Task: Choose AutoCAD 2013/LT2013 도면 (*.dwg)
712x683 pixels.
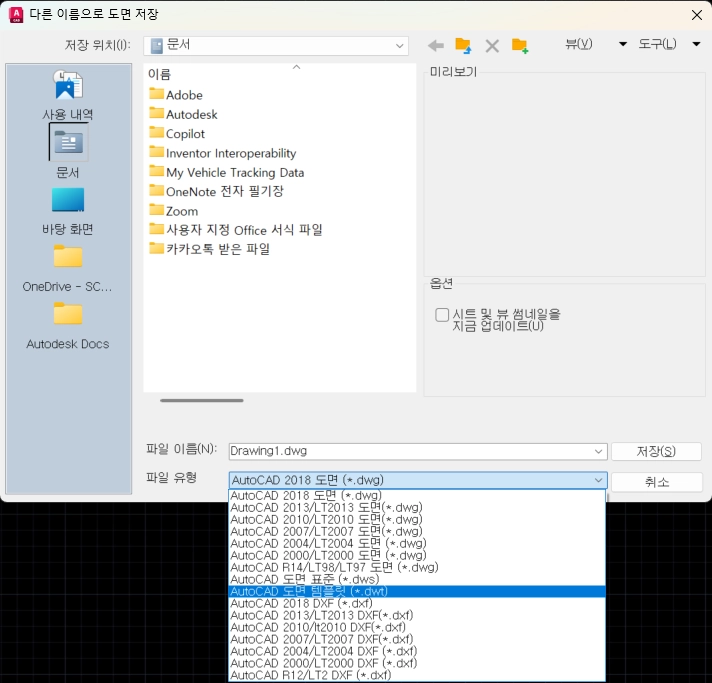Action: pos(417,507)
